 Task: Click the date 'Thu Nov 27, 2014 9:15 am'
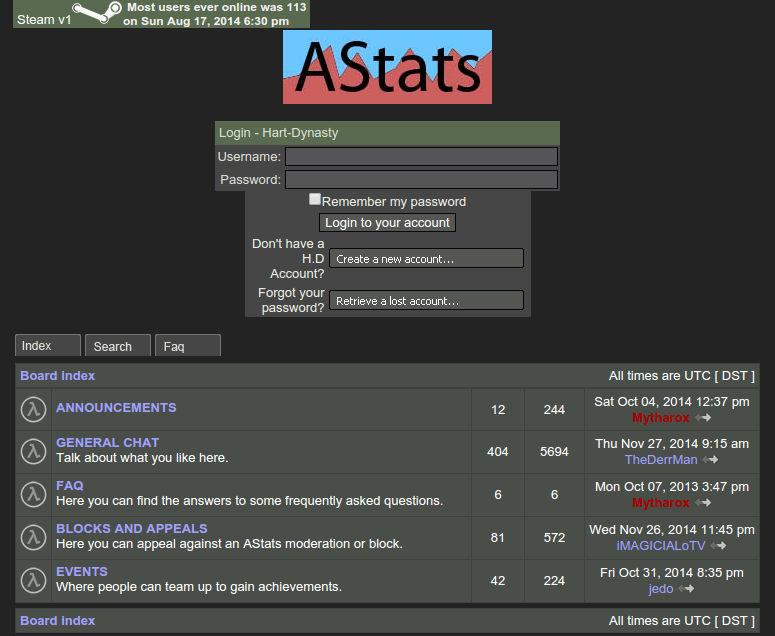[x=672, y=444]
